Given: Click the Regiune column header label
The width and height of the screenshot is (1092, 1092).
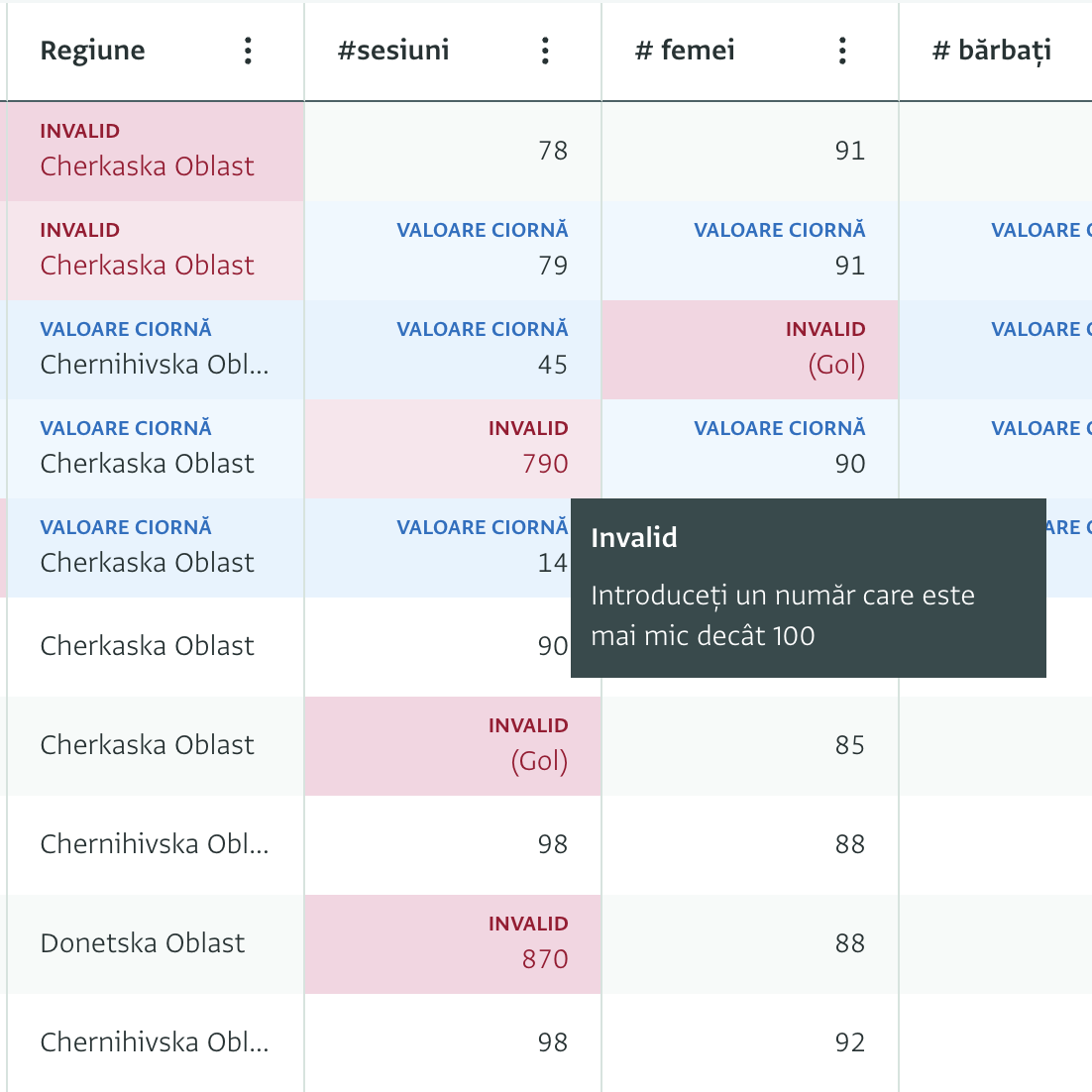Looking at the screenshot, I should tap(92, 51).
